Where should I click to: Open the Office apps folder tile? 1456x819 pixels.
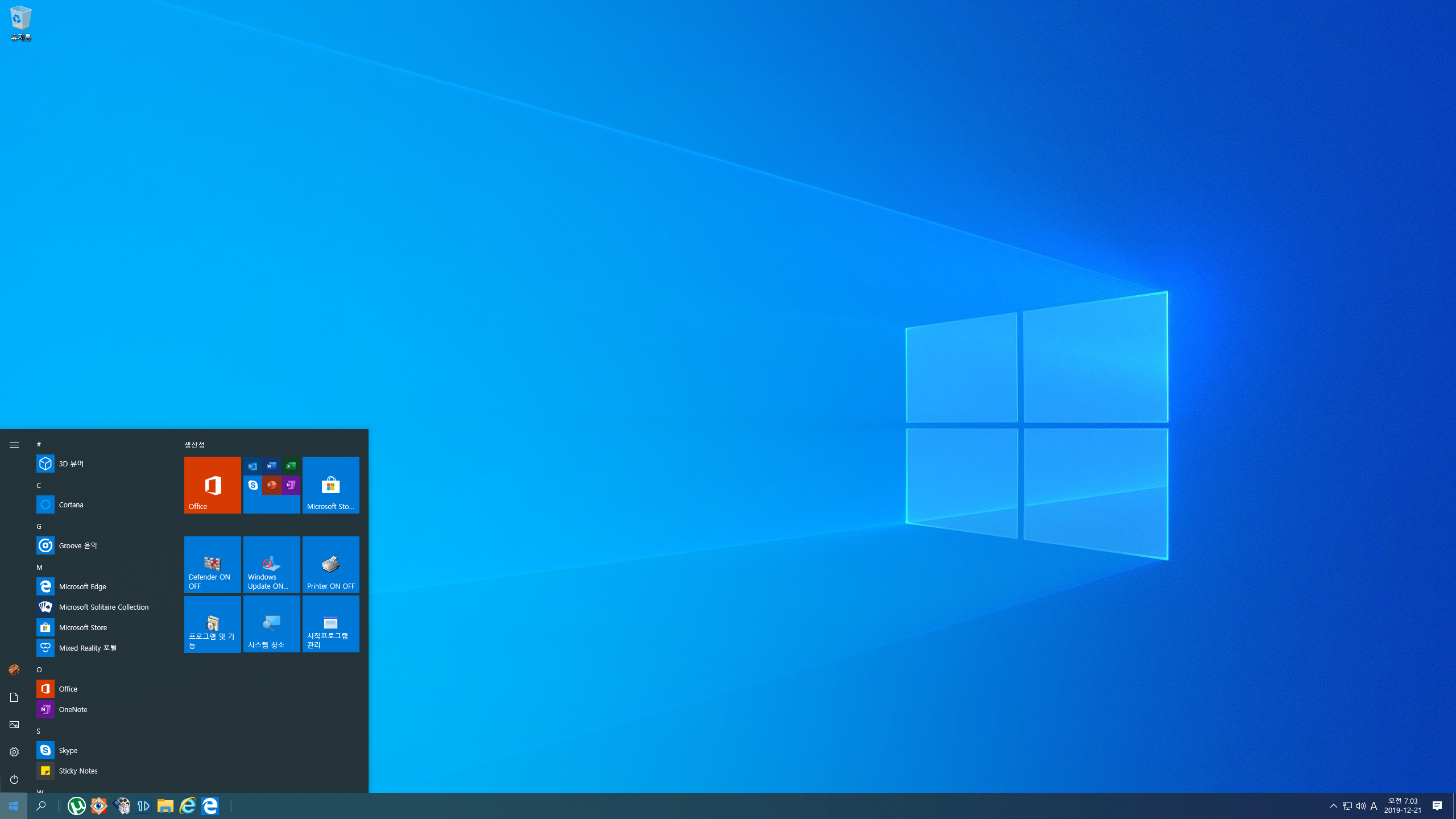271,485
